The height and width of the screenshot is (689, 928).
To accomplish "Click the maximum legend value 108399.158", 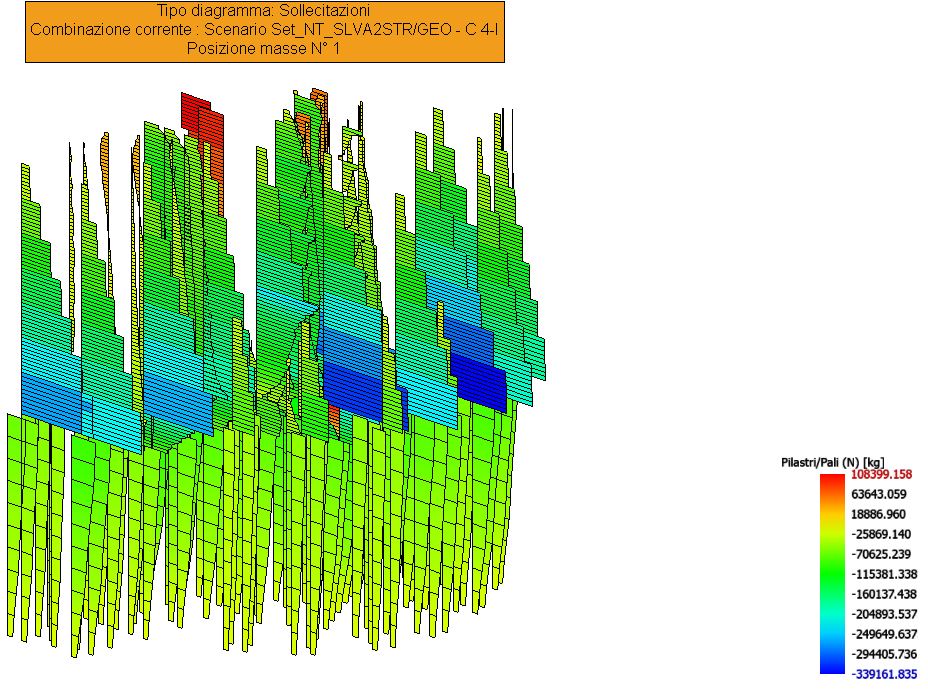I will point(881,474).
